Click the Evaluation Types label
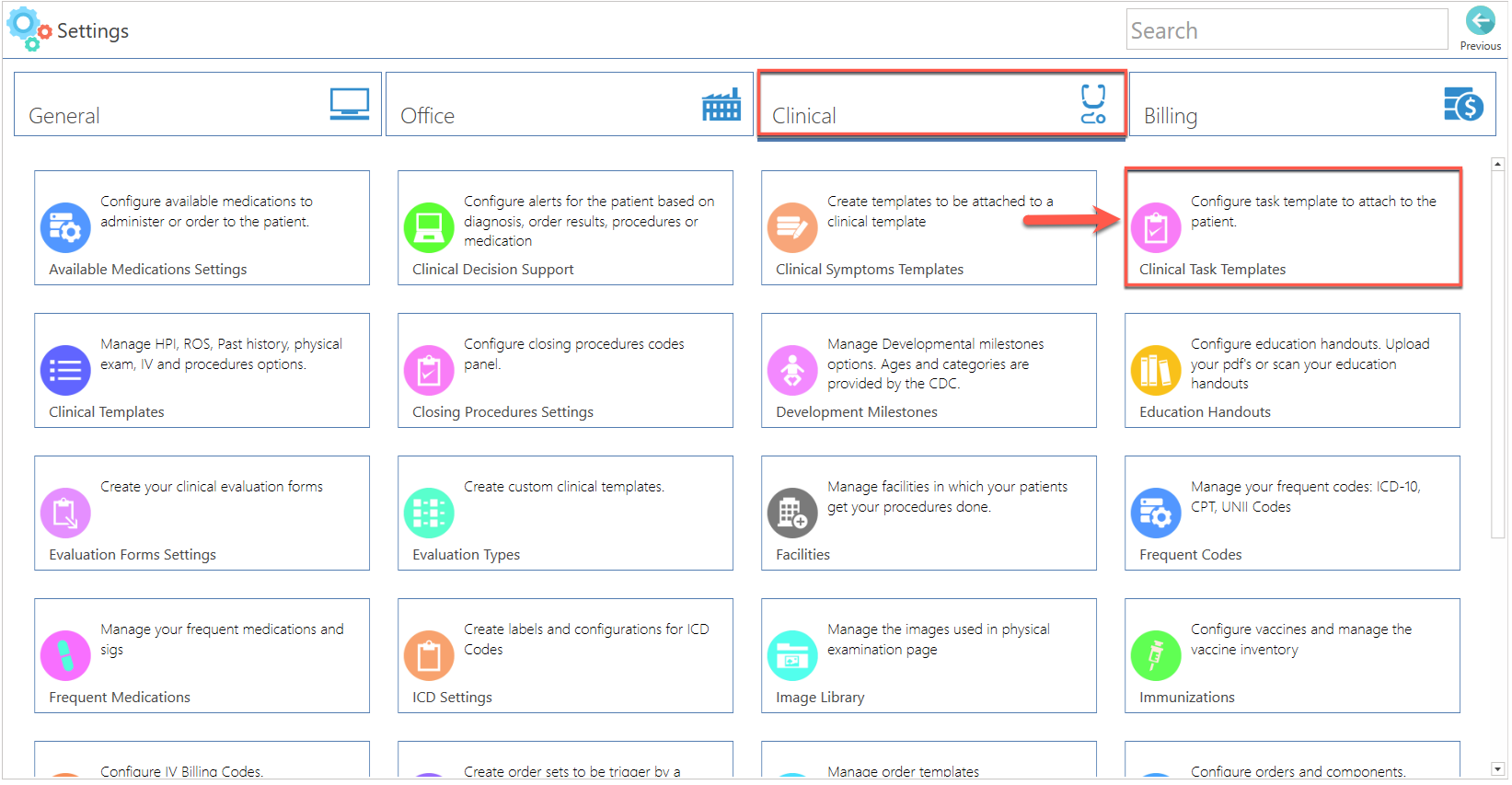Image resolution: width=1512 pixels, height=785 pixels. pos(467,554)
